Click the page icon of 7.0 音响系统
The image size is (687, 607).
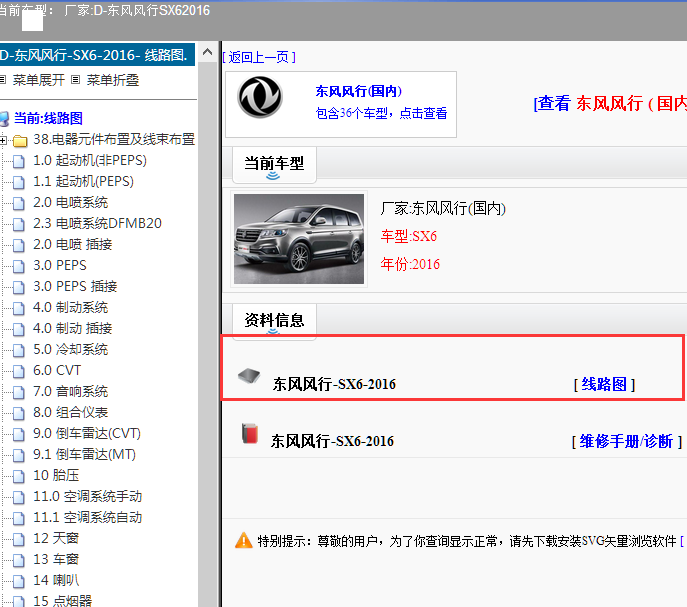click(x=19, y=393)
